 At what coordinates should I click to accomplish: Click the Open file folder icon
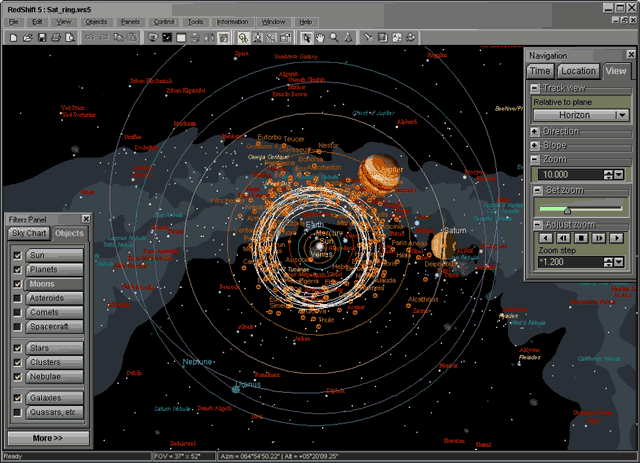tap(27, 38)
